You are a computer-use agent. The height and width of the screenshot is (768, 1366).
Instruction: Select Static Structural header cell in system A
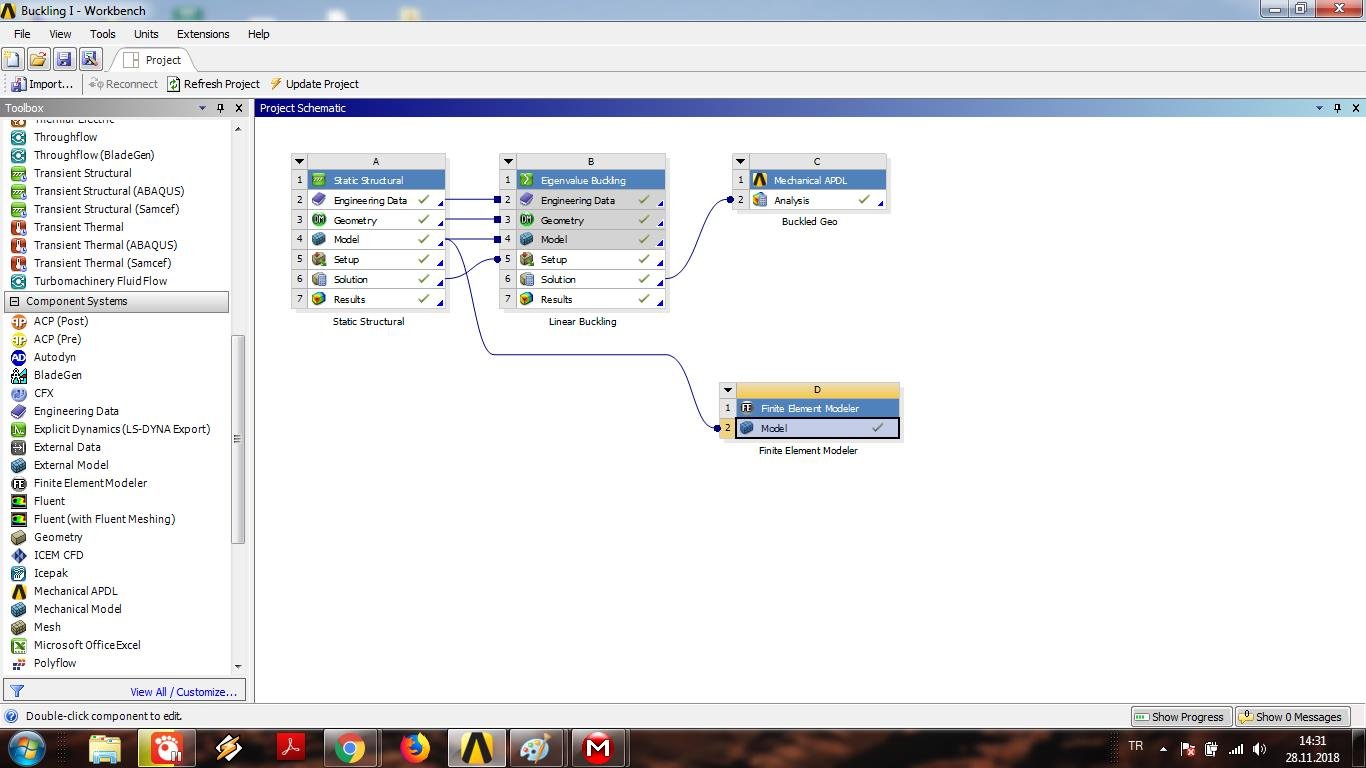[376, 180]
